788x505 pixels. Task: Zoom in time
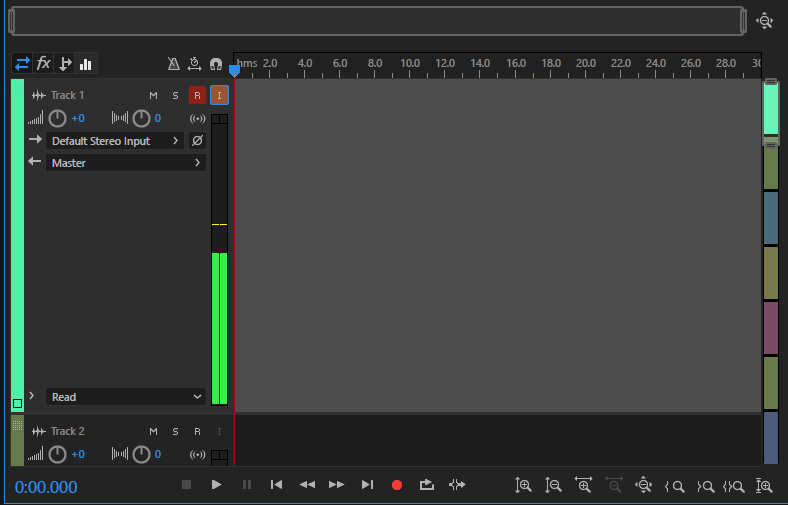click(583, 485)
